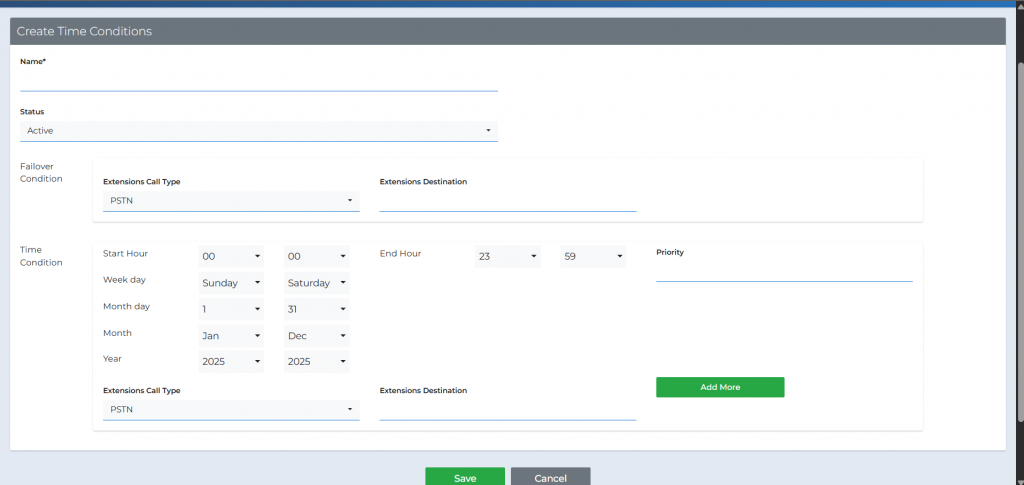Image resolution: width=1024 pixels, height=485 pixels.
Task: Open End Hour minutes dropdown showing 59
Action: pos(592,257)
